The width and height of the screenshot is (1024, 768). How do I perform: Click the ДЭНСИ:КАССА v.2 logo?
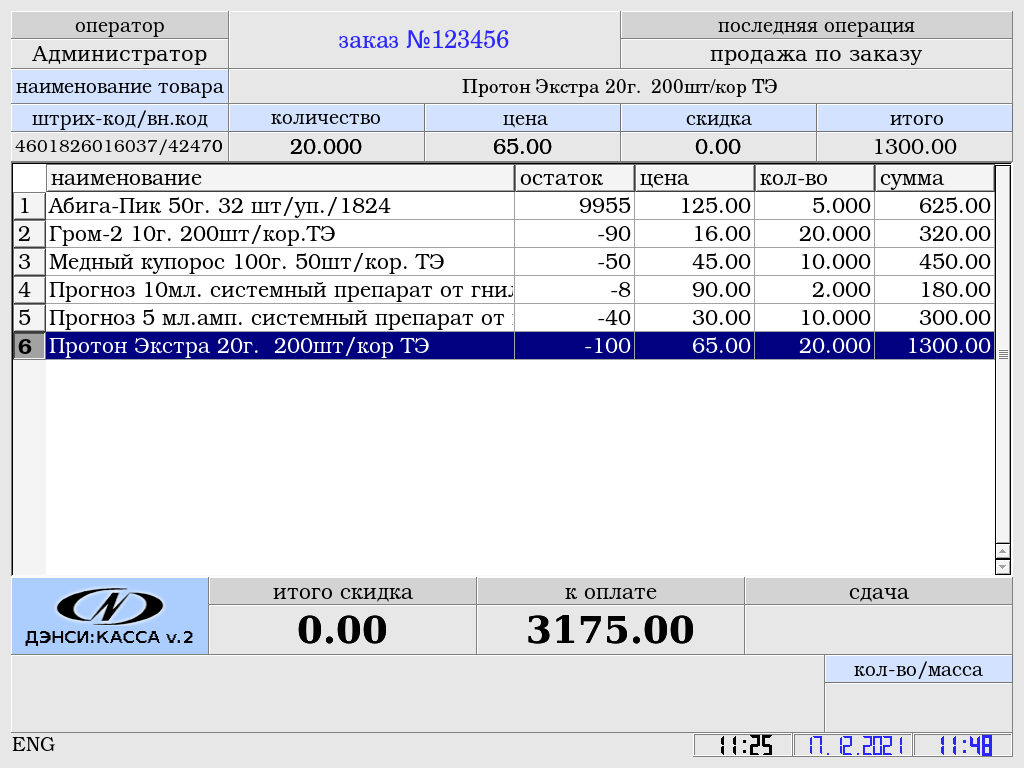pyautogui.click(x=110, y=616)
